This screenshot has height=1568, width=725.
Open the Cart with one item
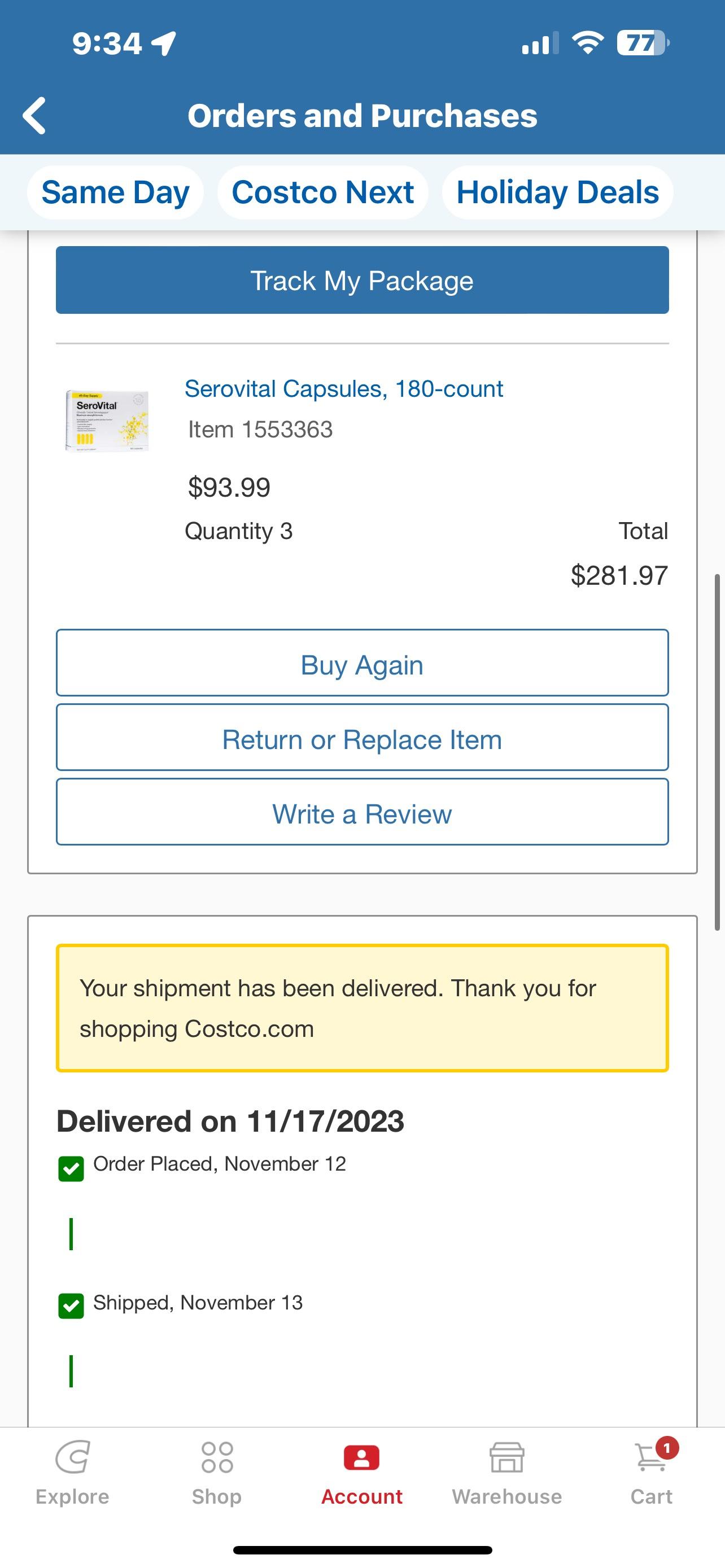tap(652, 1458)
